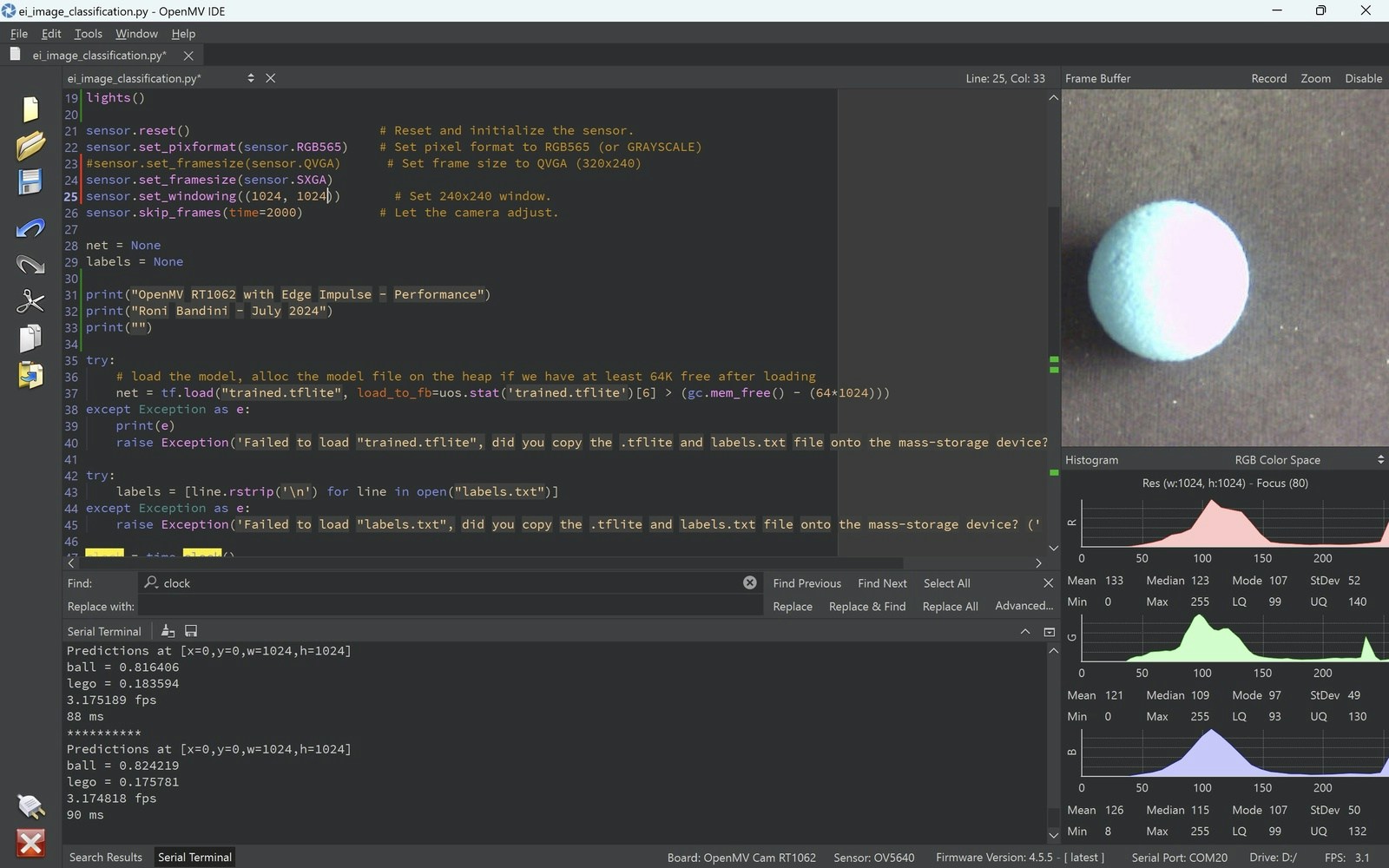Open the Edit menu
This screenshot has width=1389, height=868.
51,34
